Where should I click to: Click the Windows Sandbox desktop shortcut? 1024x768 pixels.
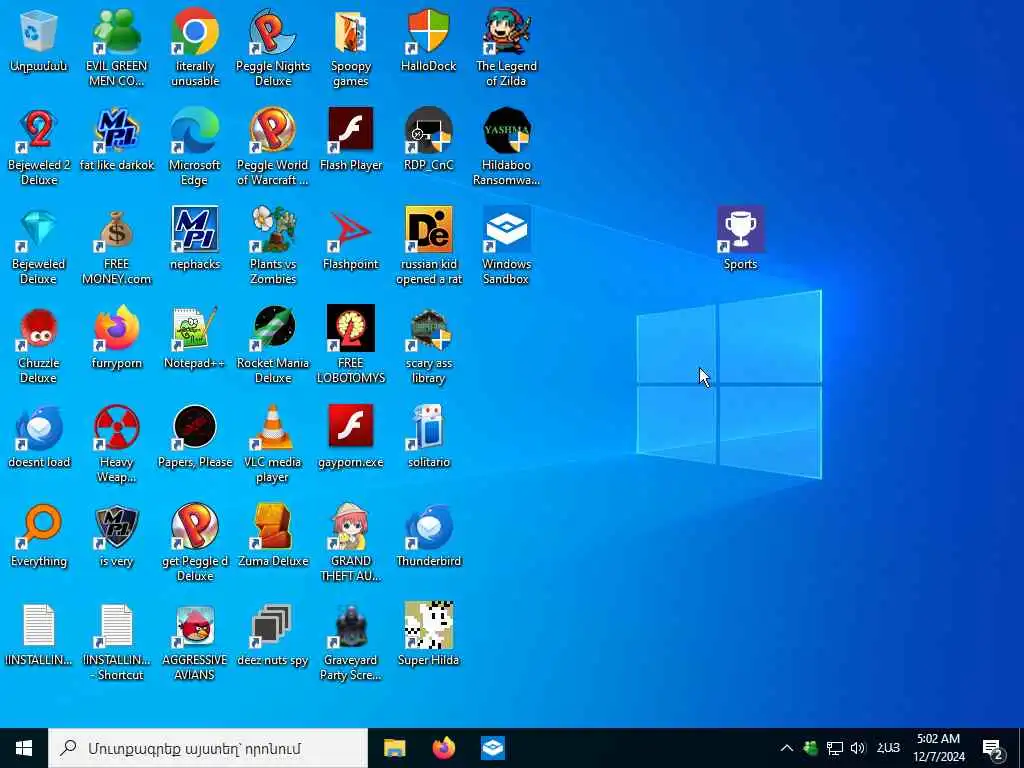(506, 246)
